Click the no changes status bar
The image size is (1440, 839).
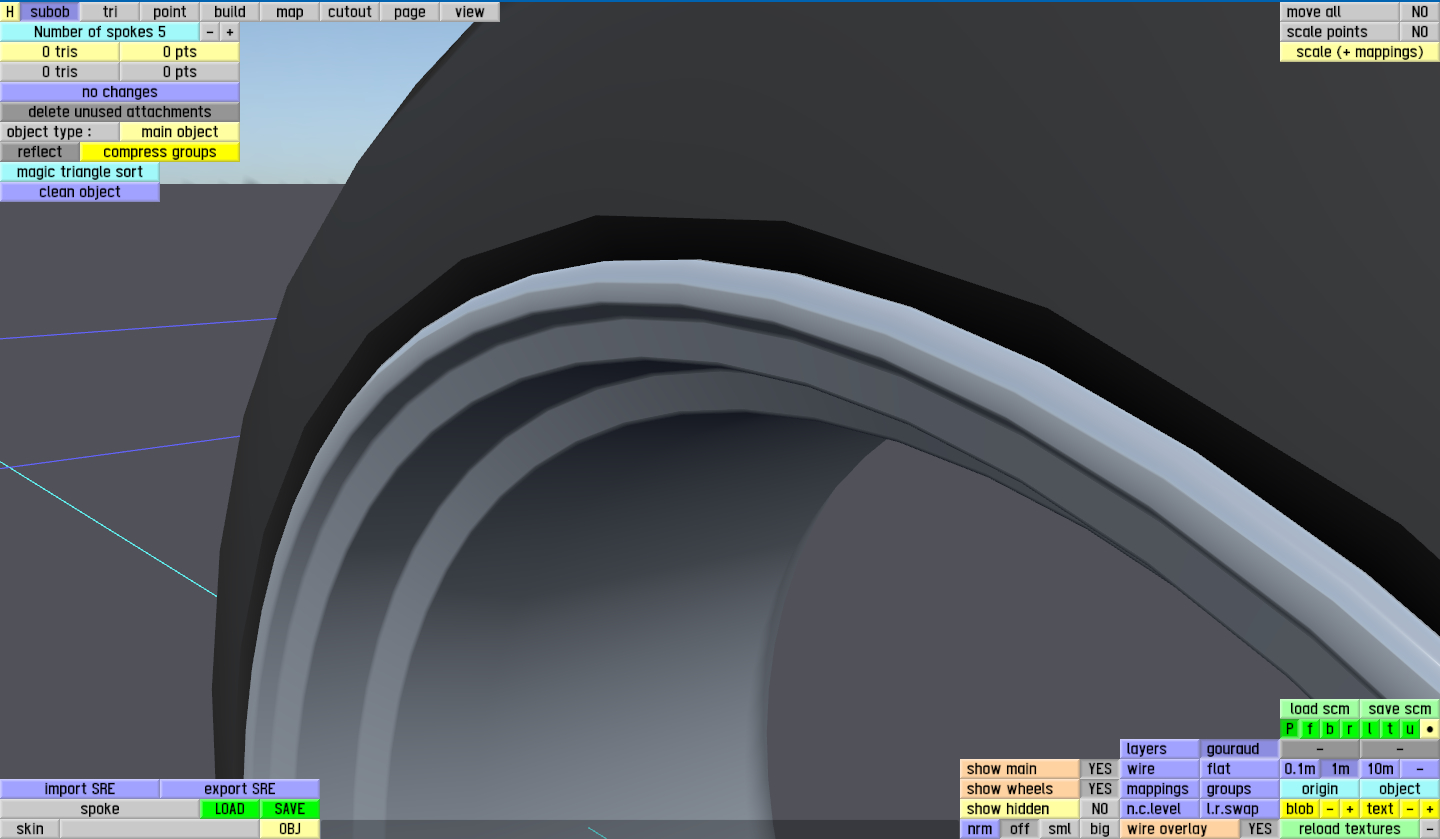[120, 92]
